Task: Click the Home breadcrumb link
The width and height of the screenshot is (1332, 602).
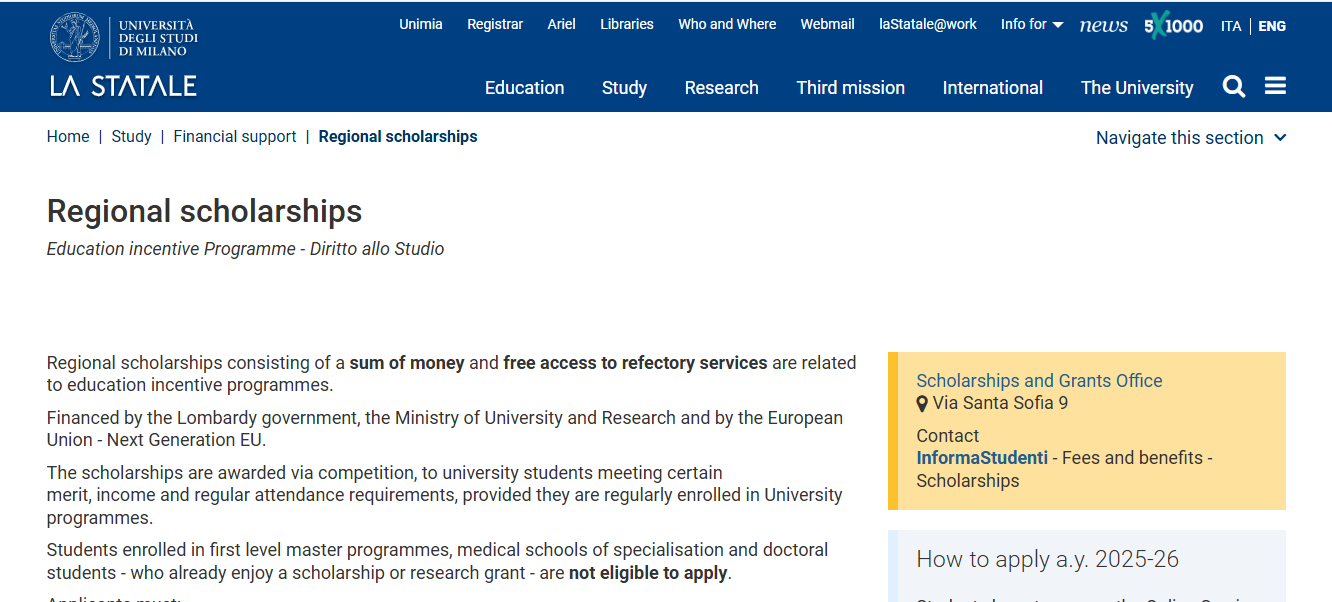Action: [x=68, y=137]
